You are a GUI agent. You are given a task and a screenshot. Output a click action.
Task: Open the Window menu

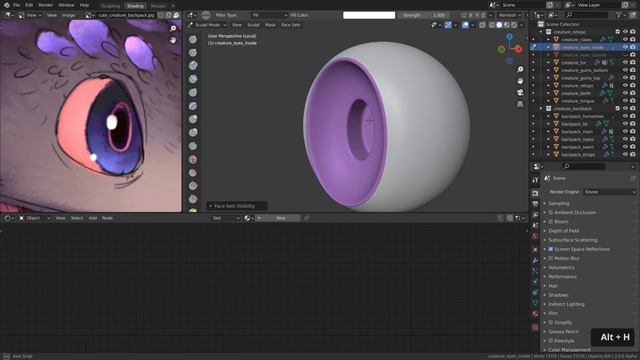[66, 5]
